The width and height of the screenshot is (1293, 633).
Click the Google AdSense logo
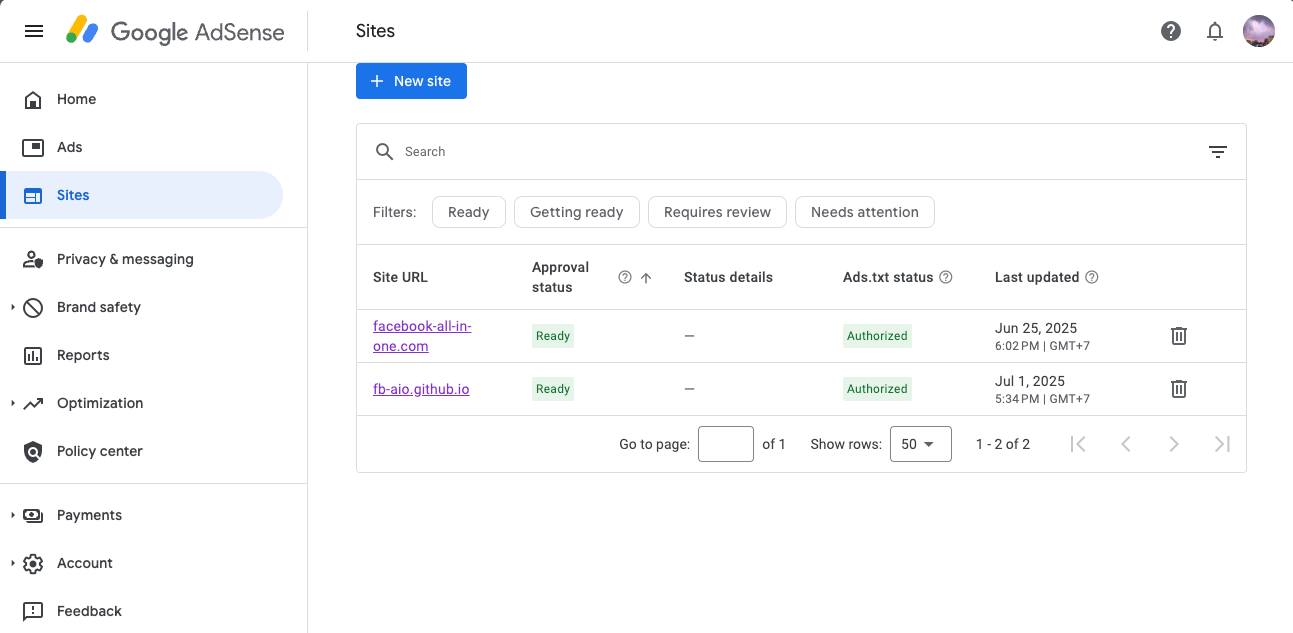[x=175, y=31]
